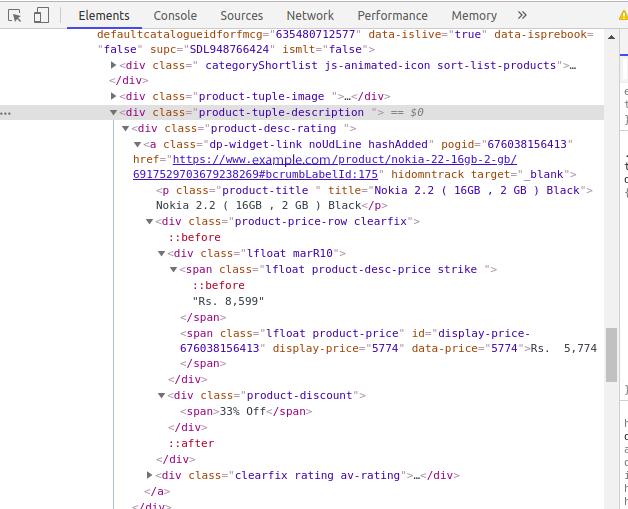Click the first ::before under product-price-row

tap(195, 237)
